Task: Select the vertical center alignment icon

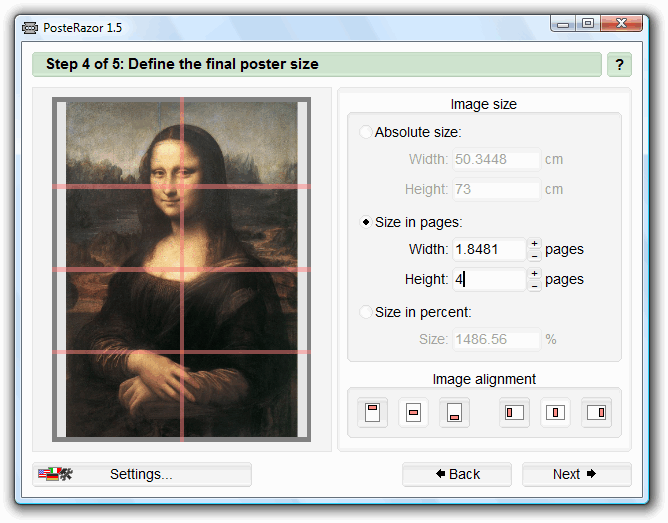Action: (x=413, y=412)
